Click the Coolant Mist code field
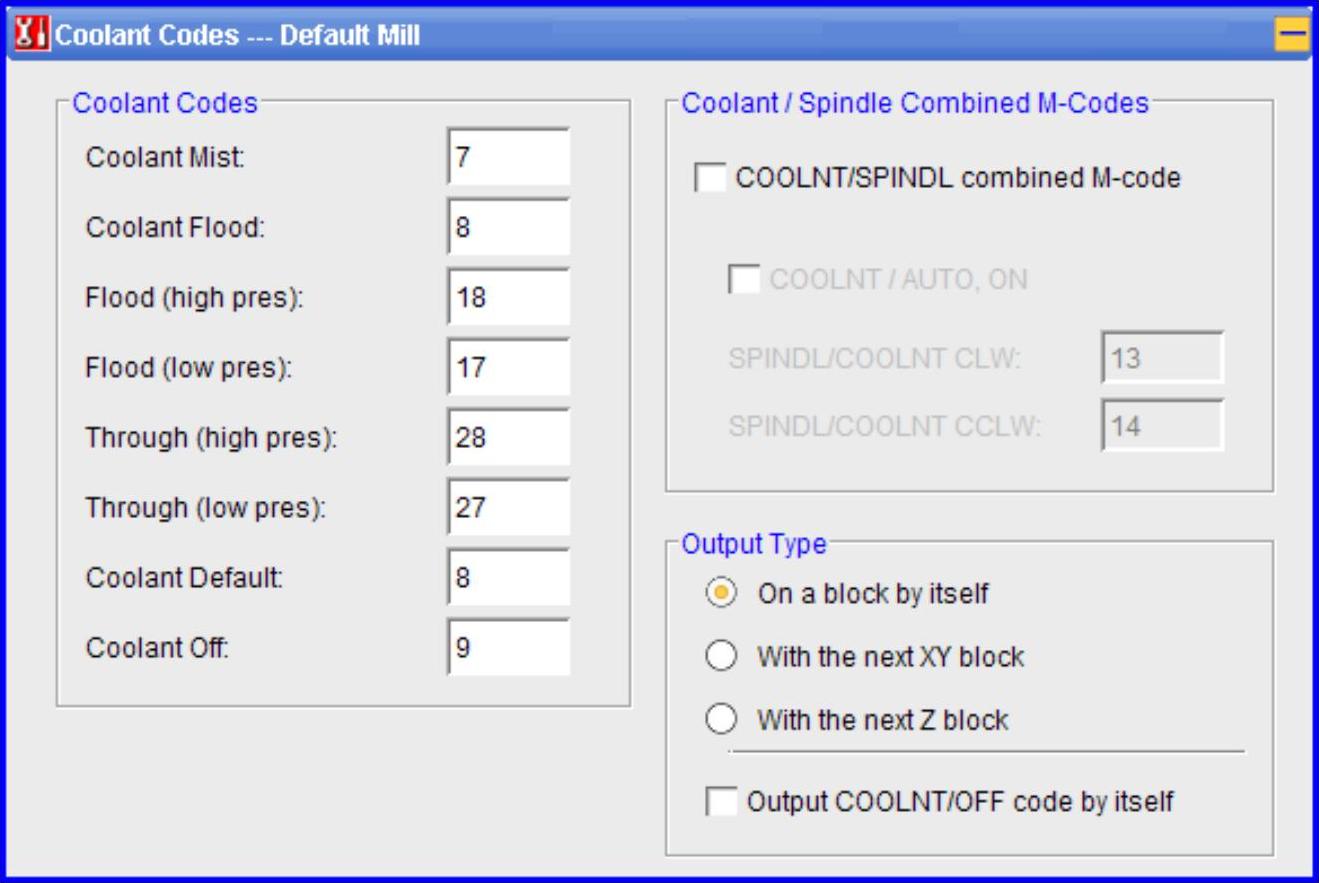1319x883 pixels. click(x=509, y=158)
